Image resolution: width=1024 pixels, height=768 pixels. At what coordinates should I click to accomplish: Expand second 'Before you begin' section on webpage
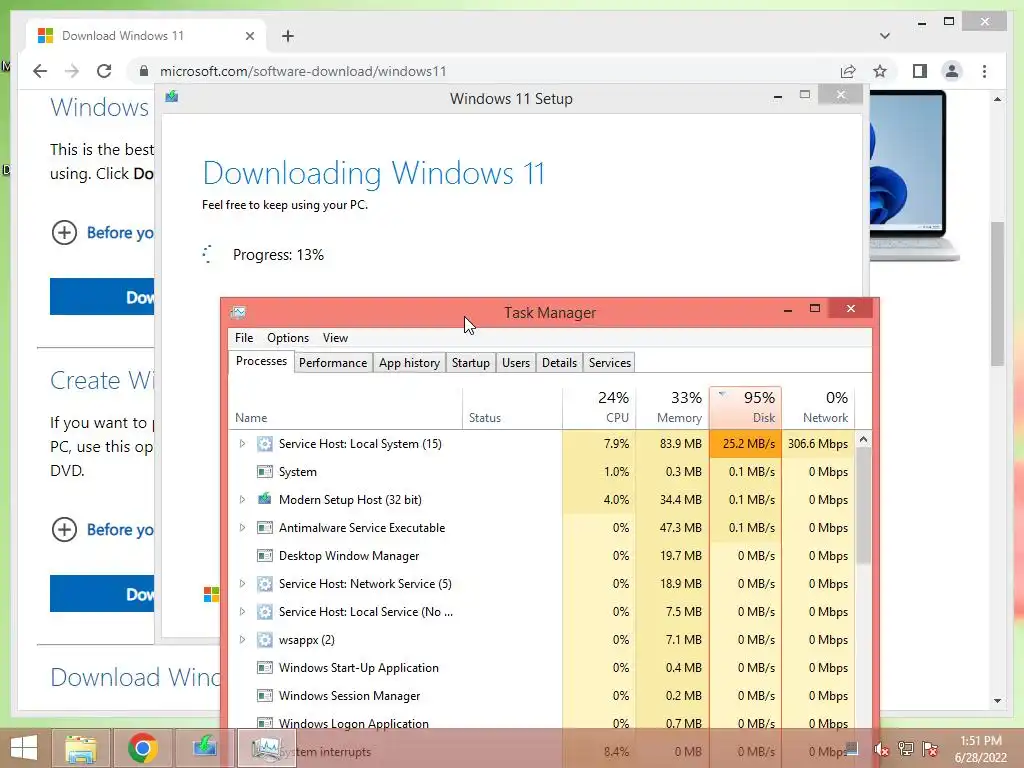point(64,530)
